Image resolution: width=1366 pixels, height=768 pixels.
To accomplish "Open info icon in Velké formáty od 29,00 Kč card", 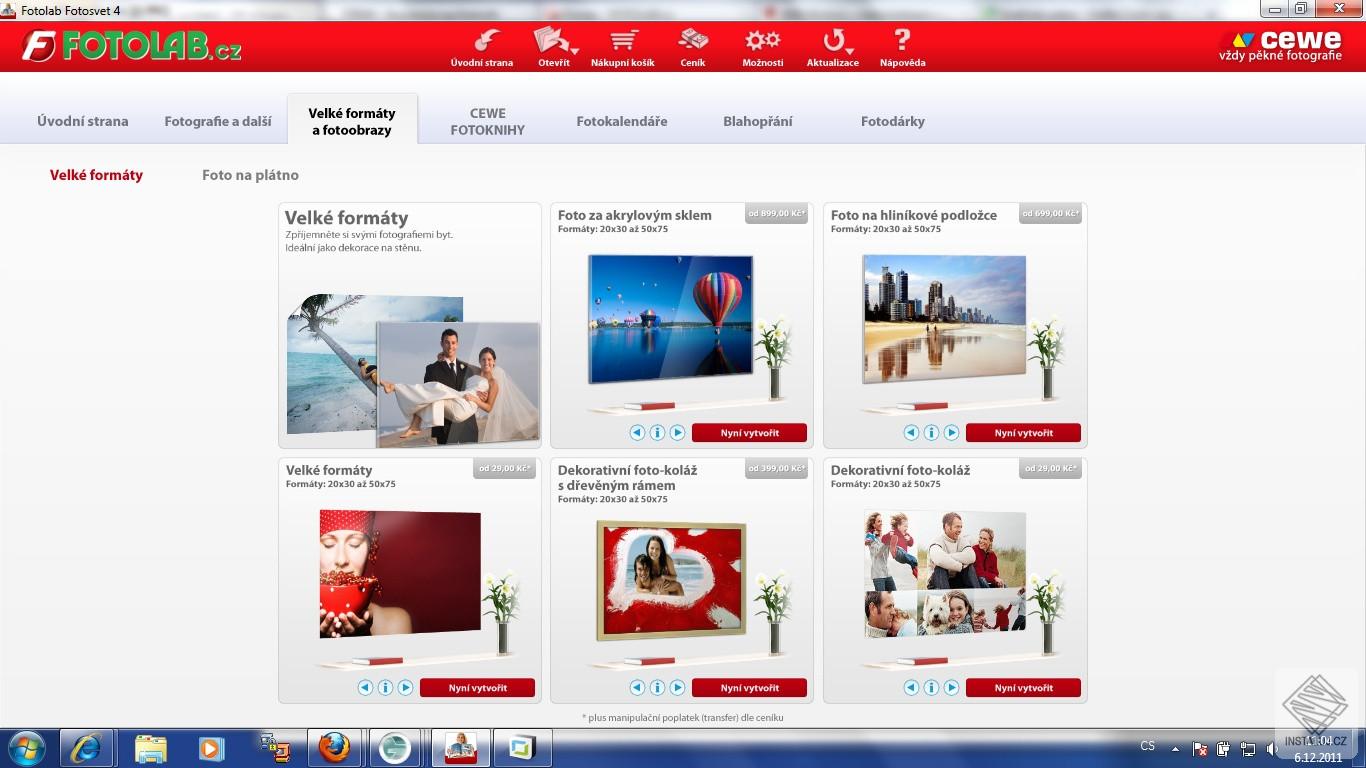I will point(385,688).
